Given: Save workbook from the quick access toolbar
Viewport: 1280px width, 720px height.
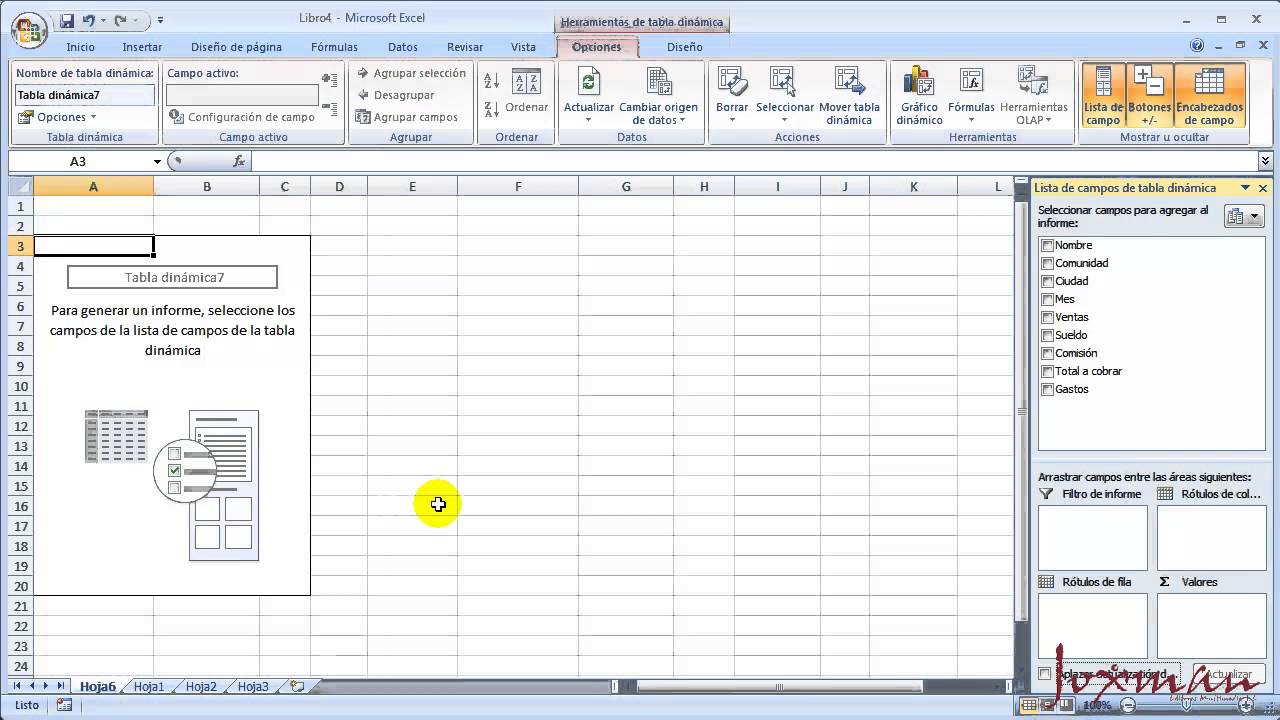Looking at the screenshot, I should point(67,19).
